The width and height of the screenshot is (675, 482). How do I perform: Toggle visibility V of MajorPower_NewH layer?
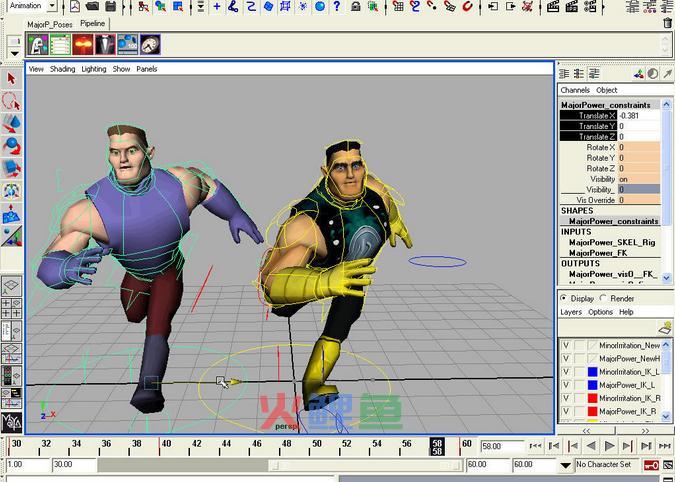566,358
